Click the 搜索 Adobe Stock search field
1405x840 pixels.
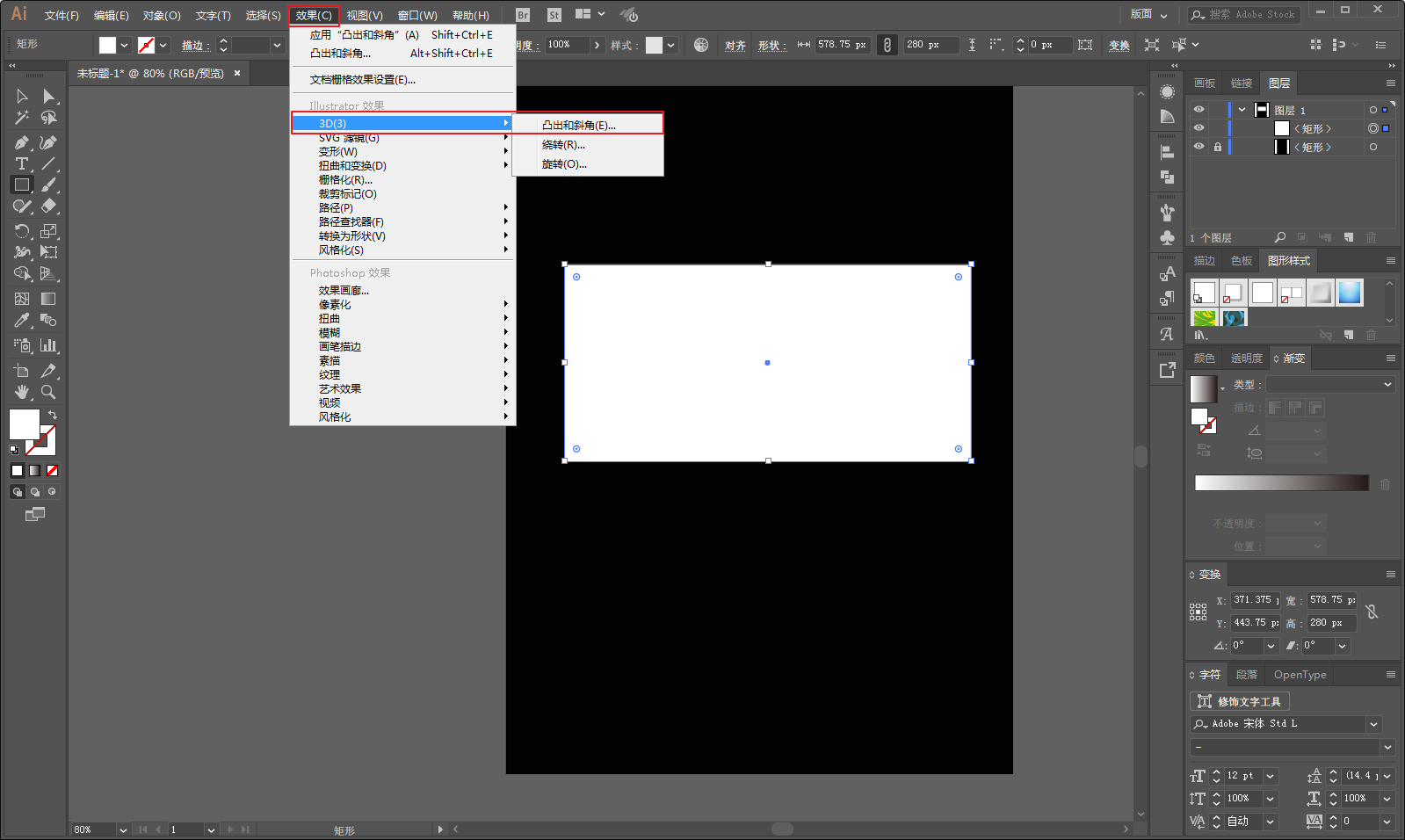click(x=1245, y=15)
